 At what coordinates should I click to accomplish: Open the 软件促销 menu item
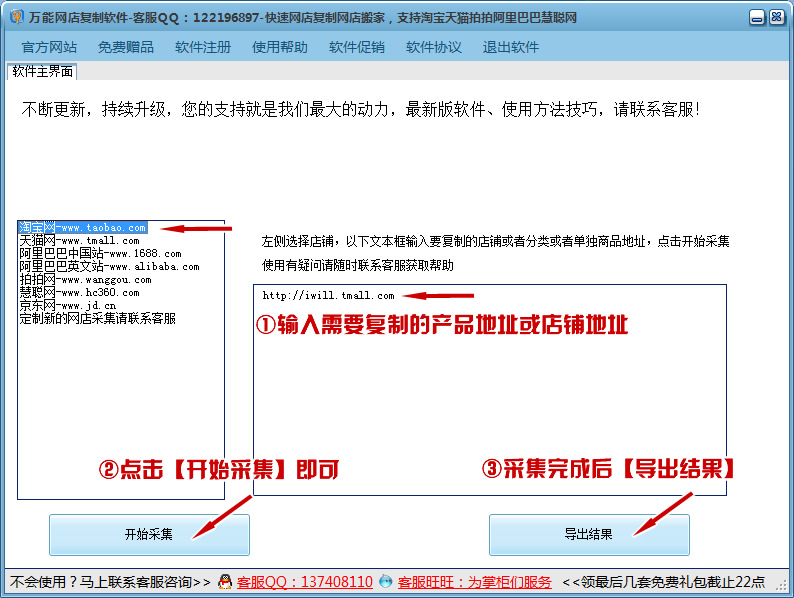(356, 48)
